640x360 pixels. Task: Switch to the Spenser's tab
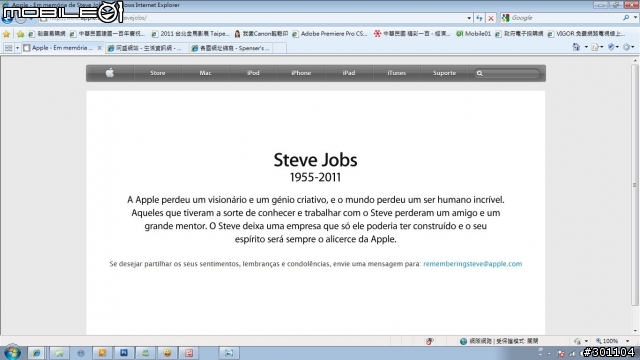pos(230,48)
